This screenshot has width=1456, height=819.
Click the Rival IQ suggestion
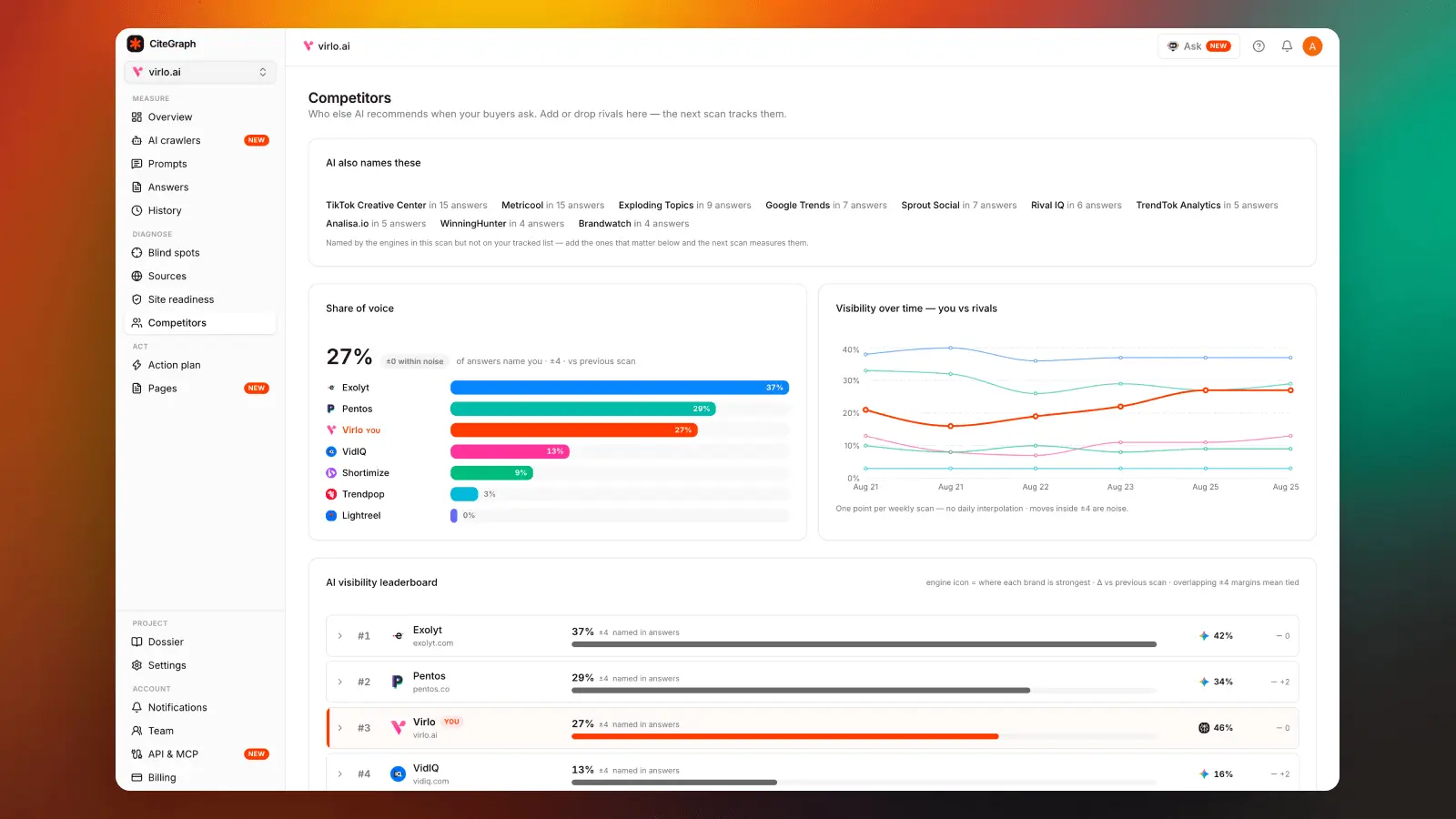tap(1077, 206)
